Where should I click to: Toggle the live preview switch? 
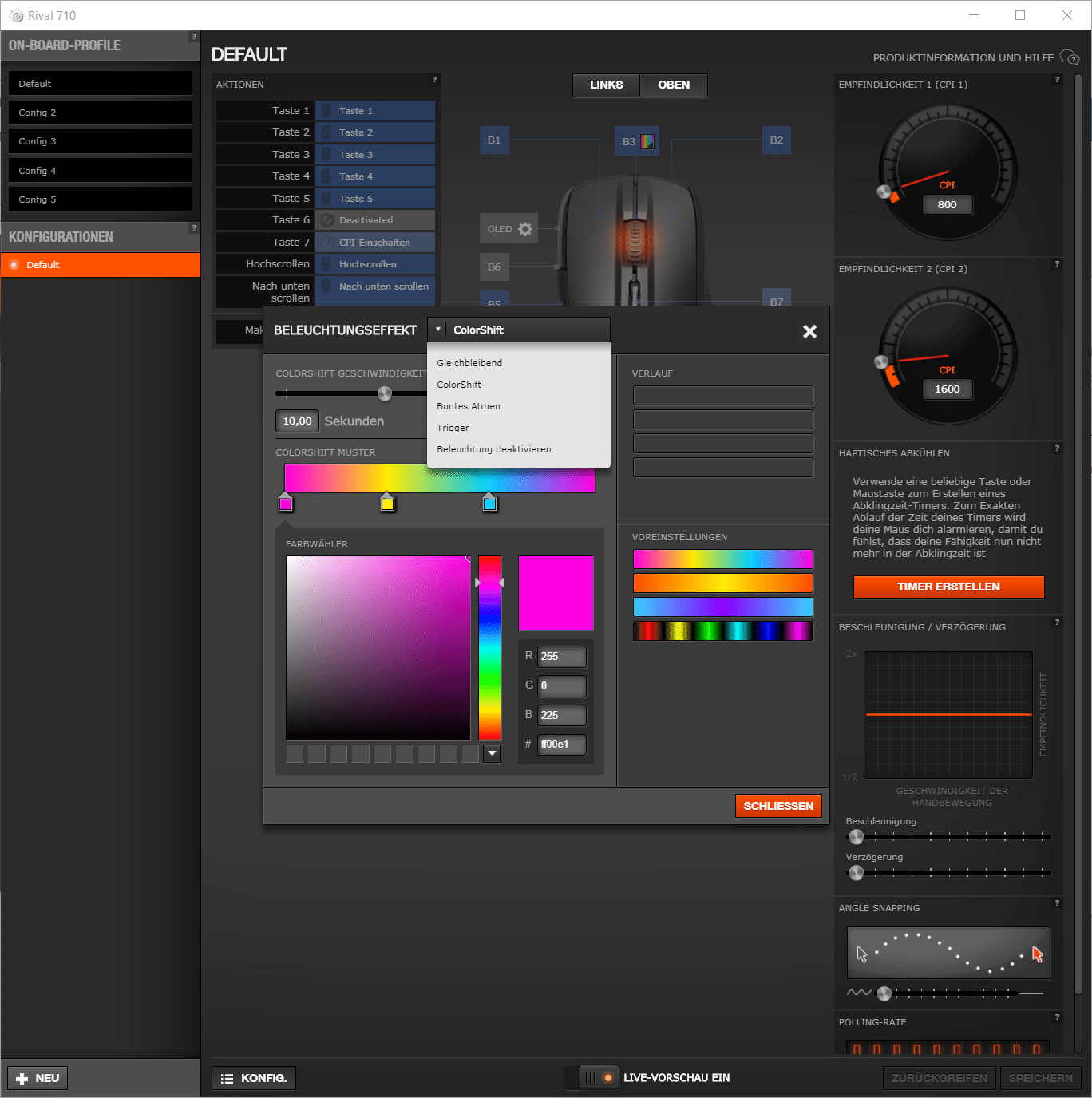click(598, 1078)
